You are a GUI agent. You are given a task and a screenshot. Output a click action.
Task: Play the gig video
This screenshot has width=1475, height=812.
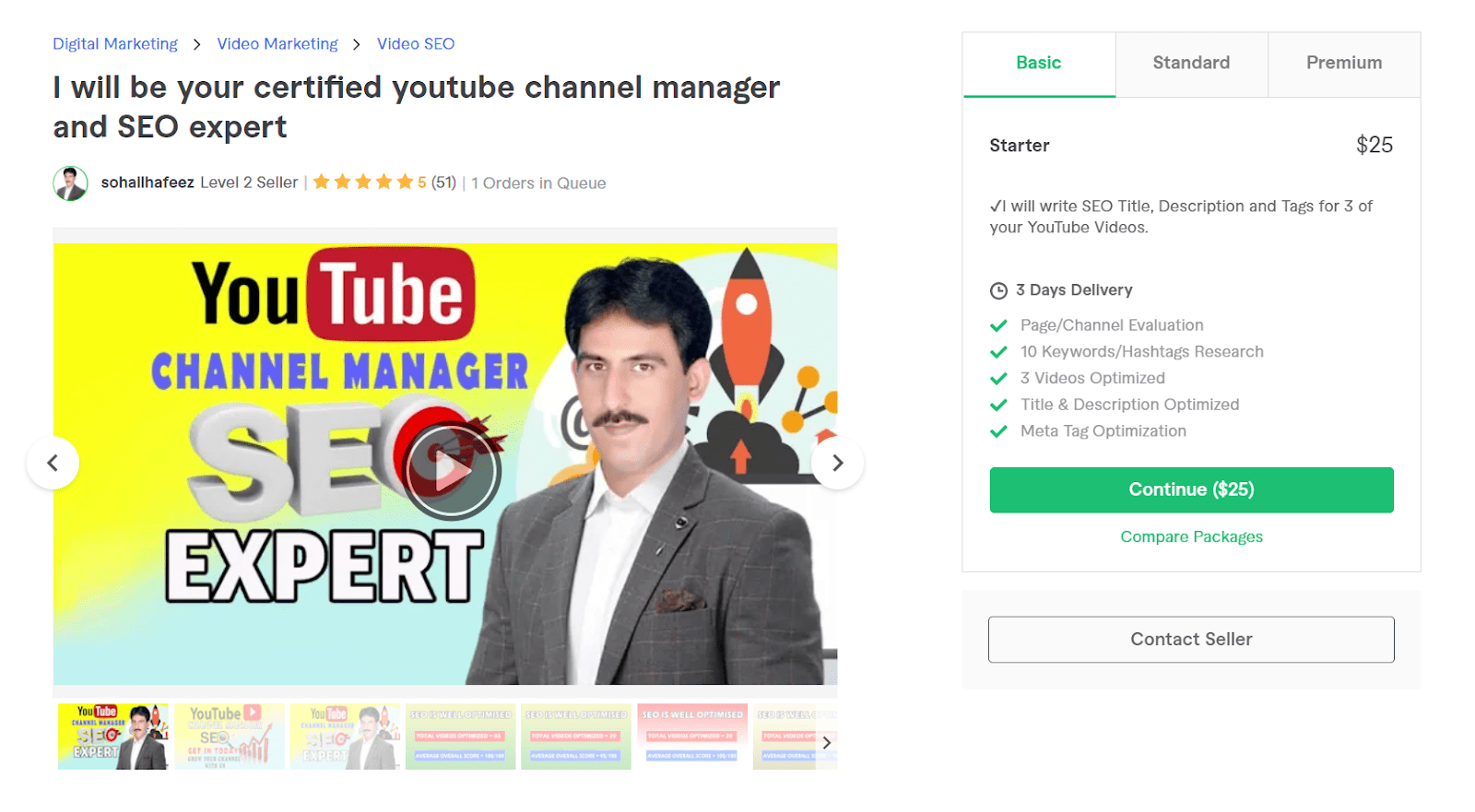[x=452, y=471]
